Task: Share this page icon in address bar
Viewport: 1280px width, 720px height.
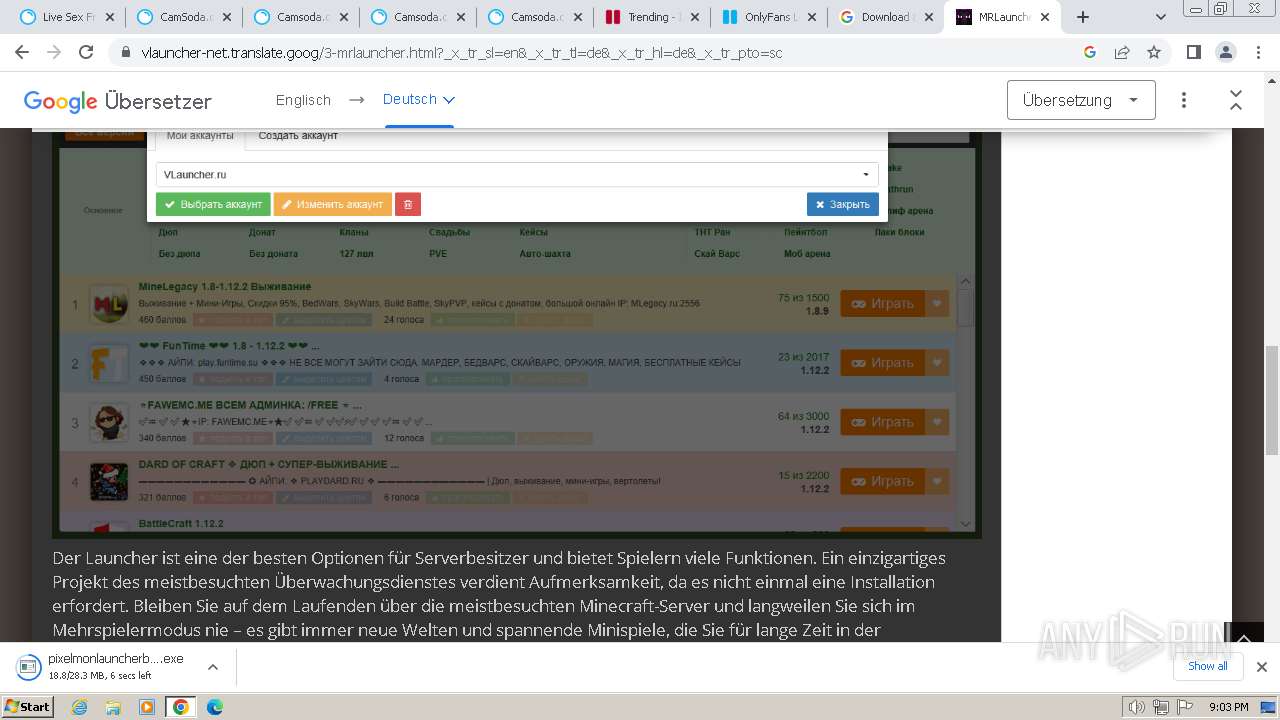Action: pyautogui.click(x=1122, y=53)
